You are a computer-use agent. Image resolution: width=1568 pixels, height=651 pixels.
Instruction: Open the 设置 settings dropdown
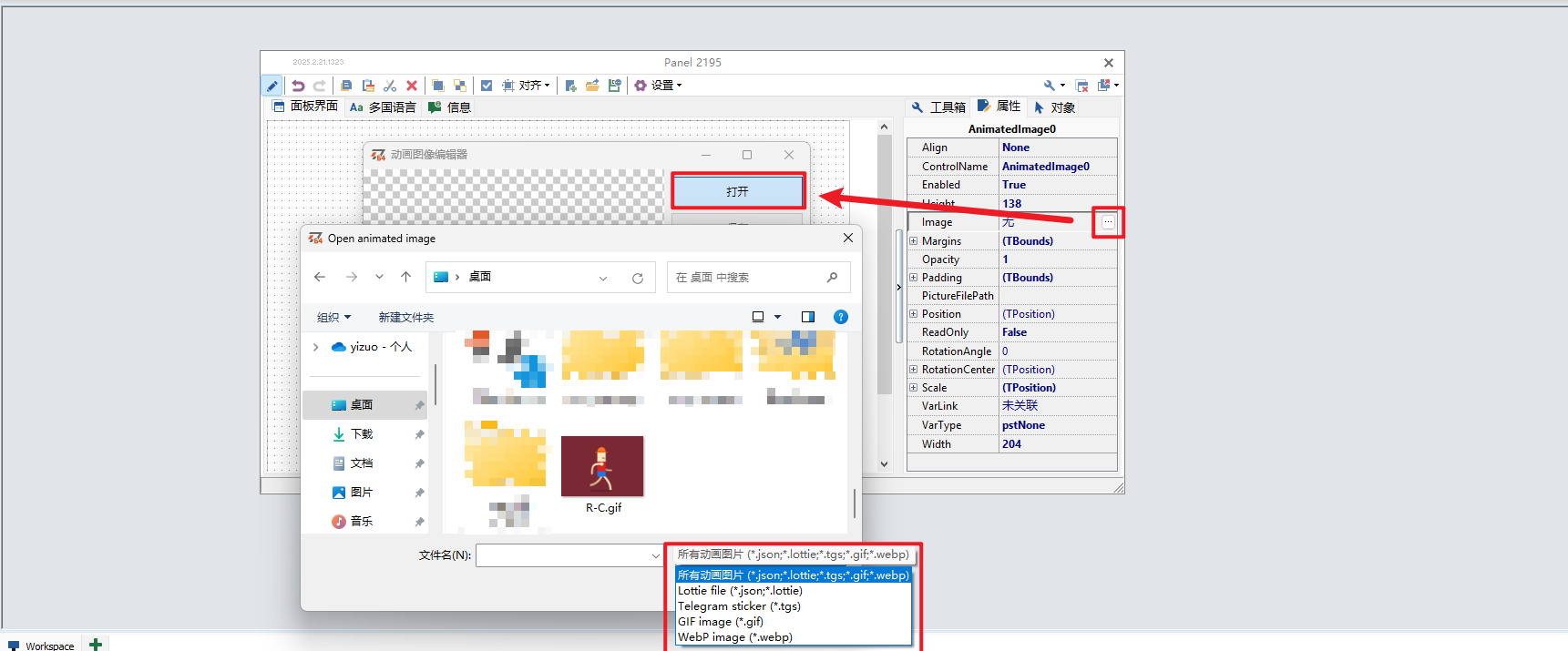[658, 86]
